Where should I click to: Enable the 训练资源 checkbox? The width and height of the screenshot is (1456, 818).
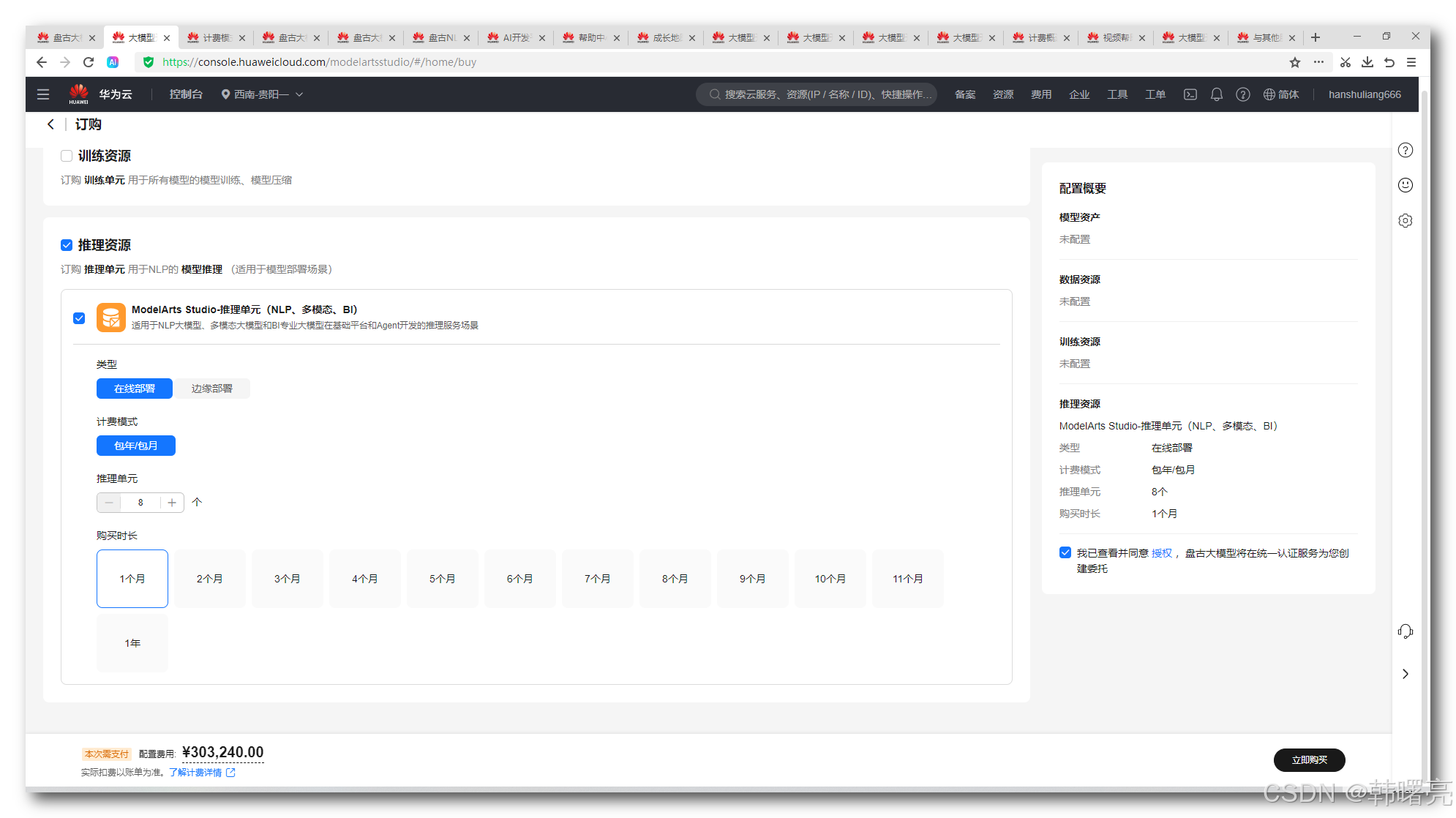coord(67,156)
